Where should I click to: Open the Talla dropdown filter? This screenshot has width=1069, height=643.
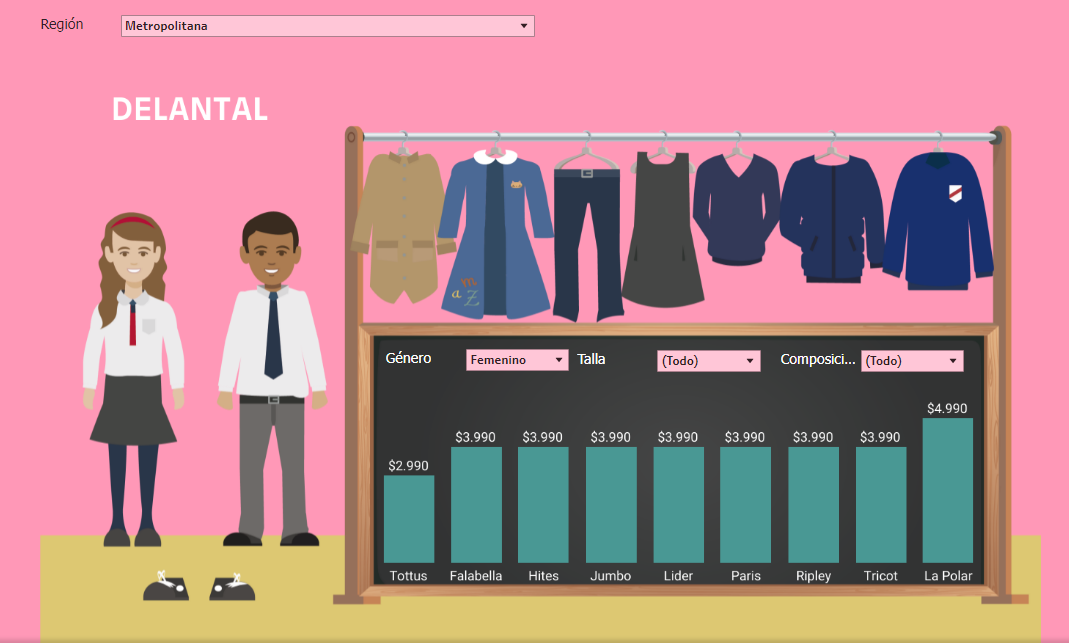[708, 361]
